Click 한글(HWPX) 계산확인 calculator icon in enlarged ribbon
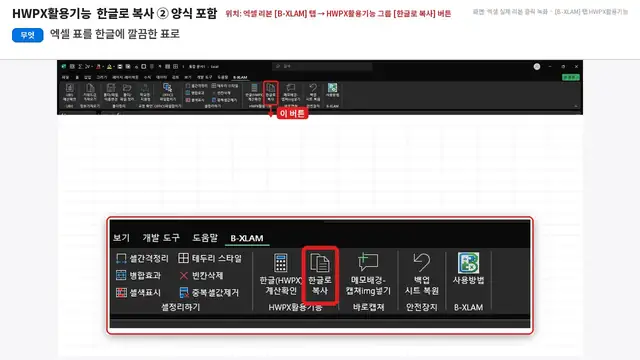 point(280,262)
